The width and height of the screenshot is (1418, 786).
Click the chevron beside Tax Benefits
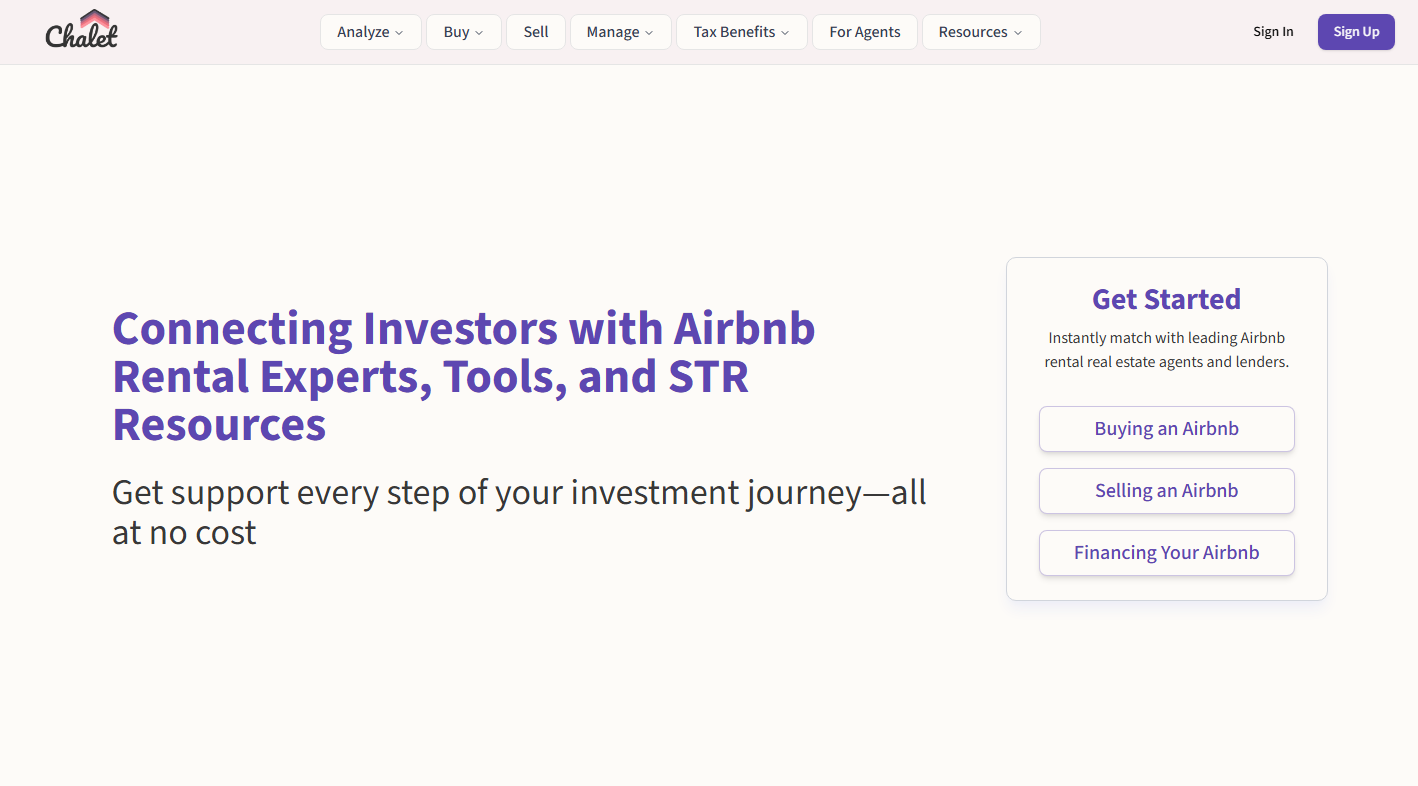click(x=785, y=33)
